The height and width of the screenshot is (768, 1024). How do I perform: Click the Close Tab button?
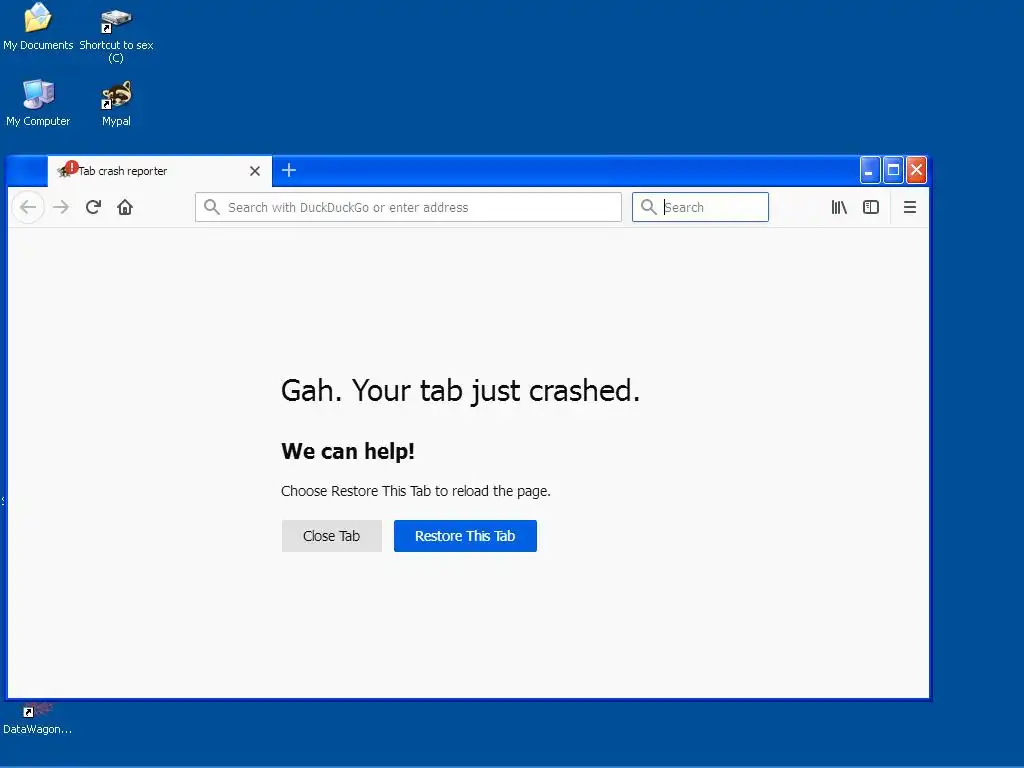point(332,536)
